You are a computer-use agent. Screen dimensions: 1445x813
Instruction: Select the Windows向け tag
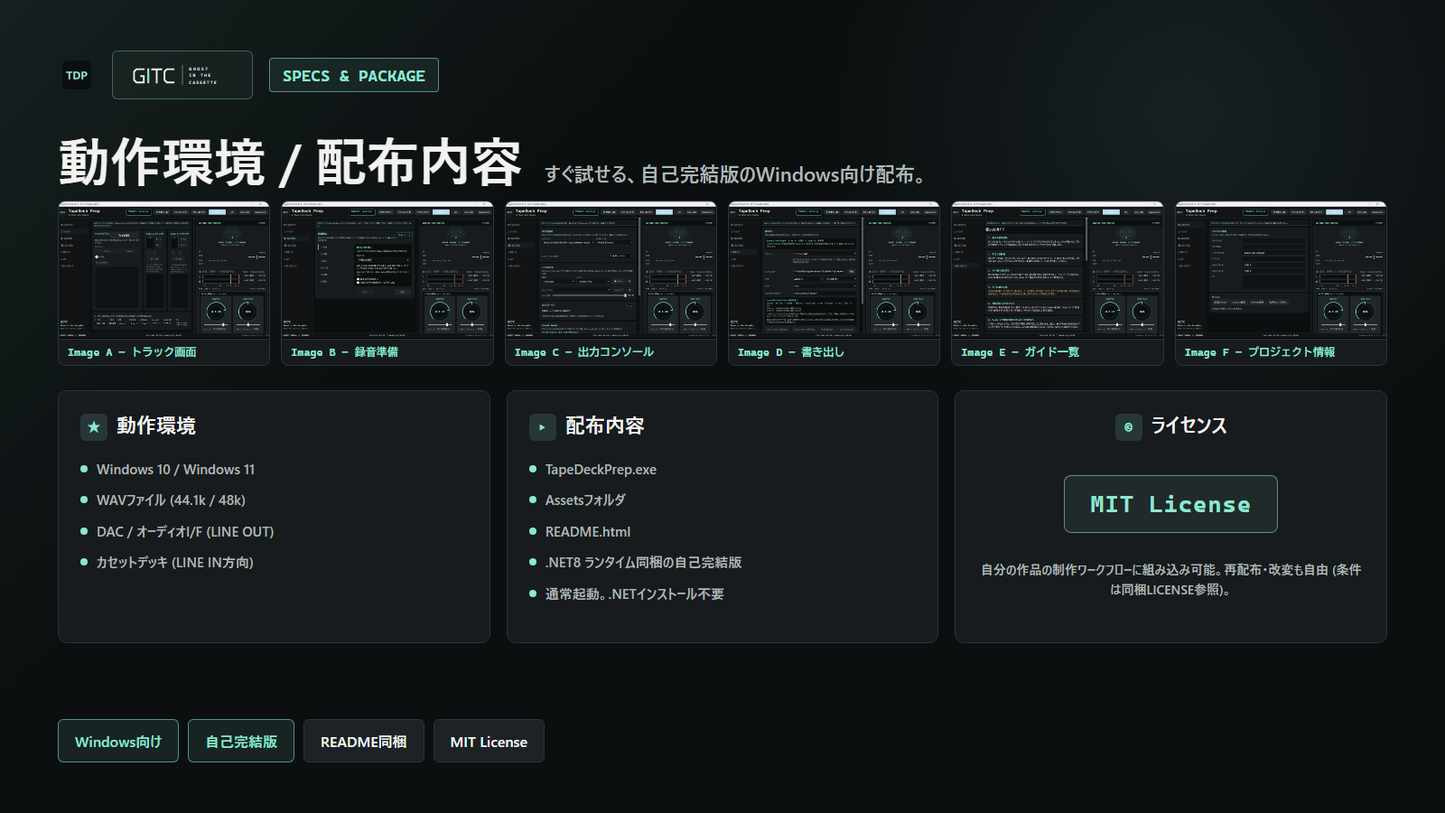tap(118, 741)
